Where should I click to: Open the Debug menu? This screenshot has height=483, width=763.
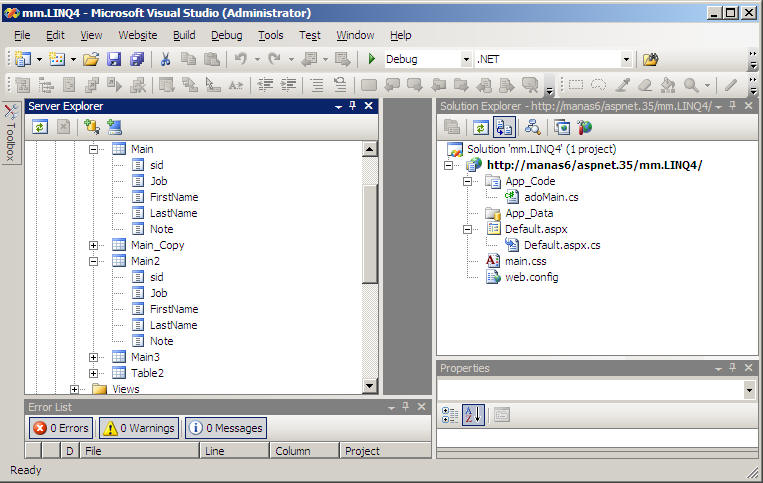pos(226,35)
